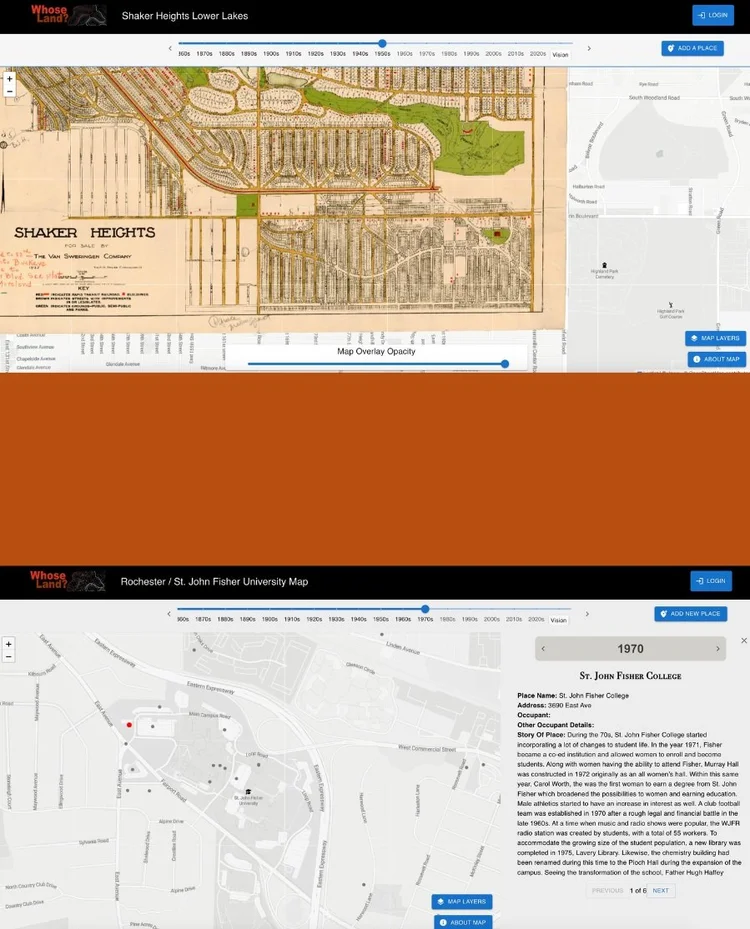Open About Map on Rochester map
Screen dimensions: 750x929
[x=463, y=922]
